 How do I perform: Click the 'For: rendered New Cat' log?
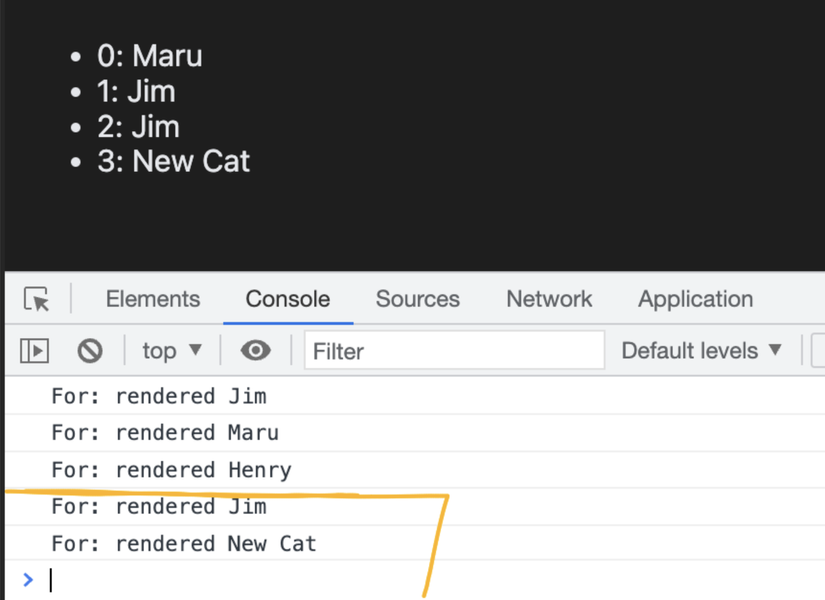[x=184, y=544]
